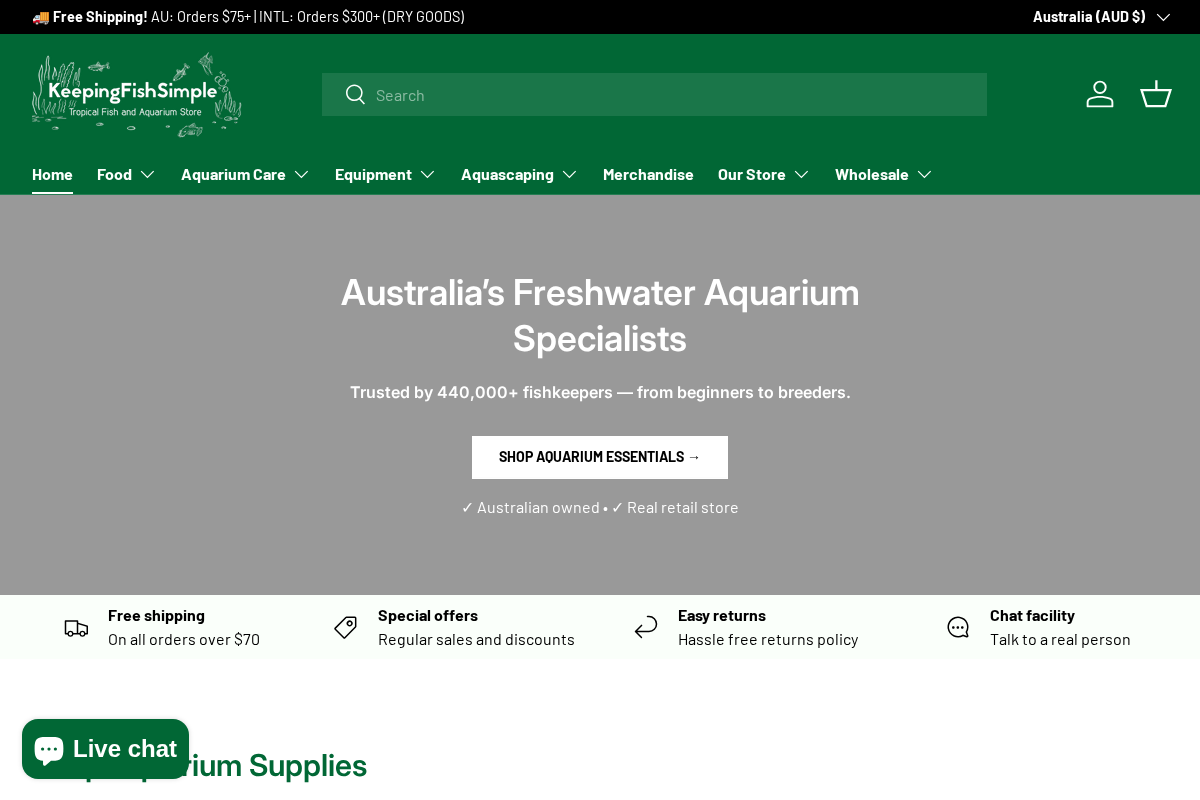
Task: Open the Live chat widget
Action: point(105,748)
